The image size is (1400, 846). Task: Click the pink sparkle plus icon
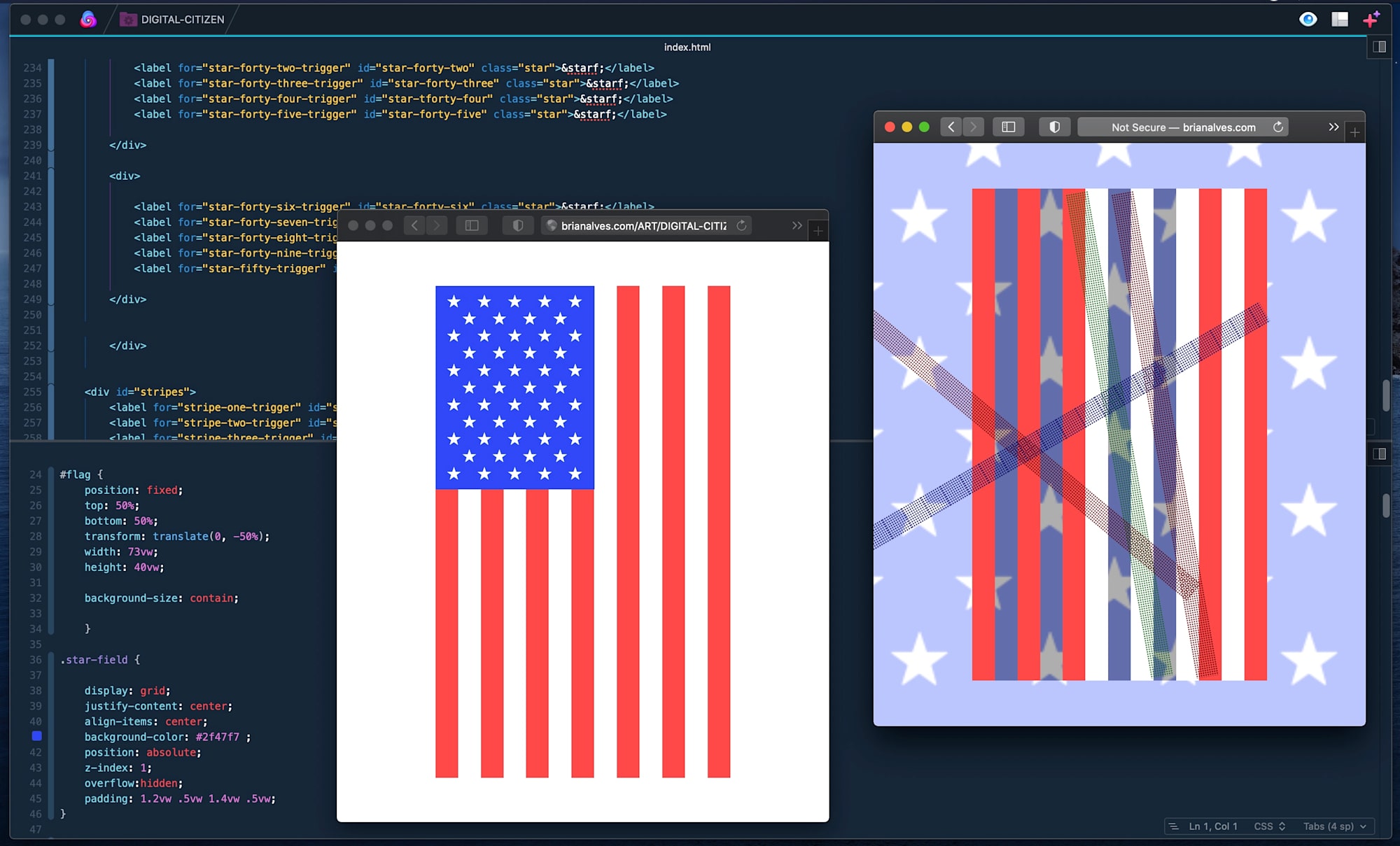[1371, 19]
